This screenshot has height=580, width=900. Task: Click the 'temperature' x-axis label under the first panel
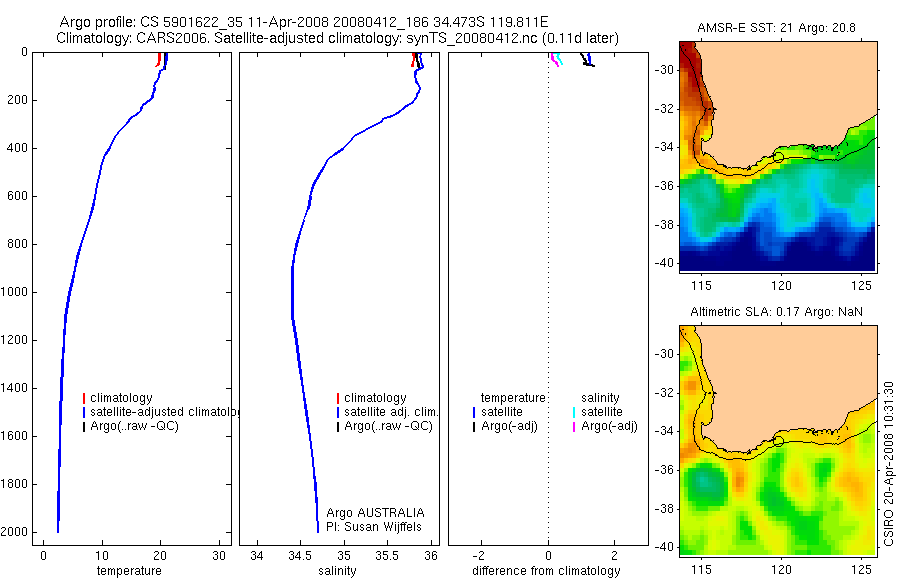pos(129,571)
